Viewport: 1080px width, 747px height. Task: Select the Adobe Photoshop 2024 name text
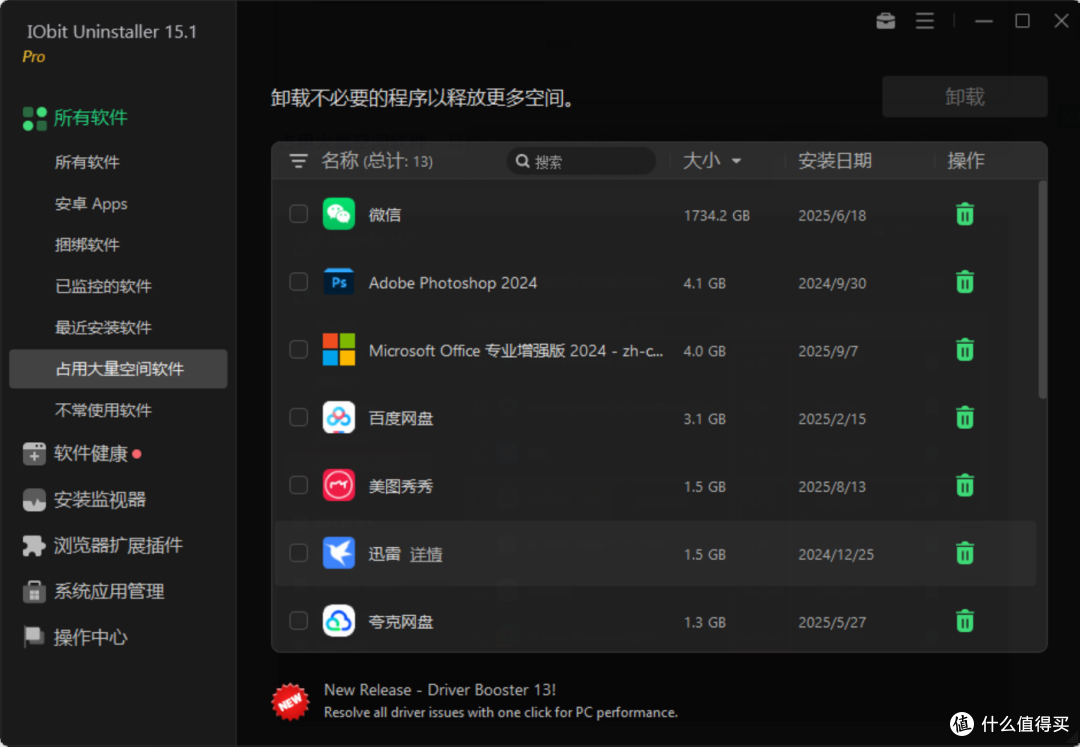453,283
